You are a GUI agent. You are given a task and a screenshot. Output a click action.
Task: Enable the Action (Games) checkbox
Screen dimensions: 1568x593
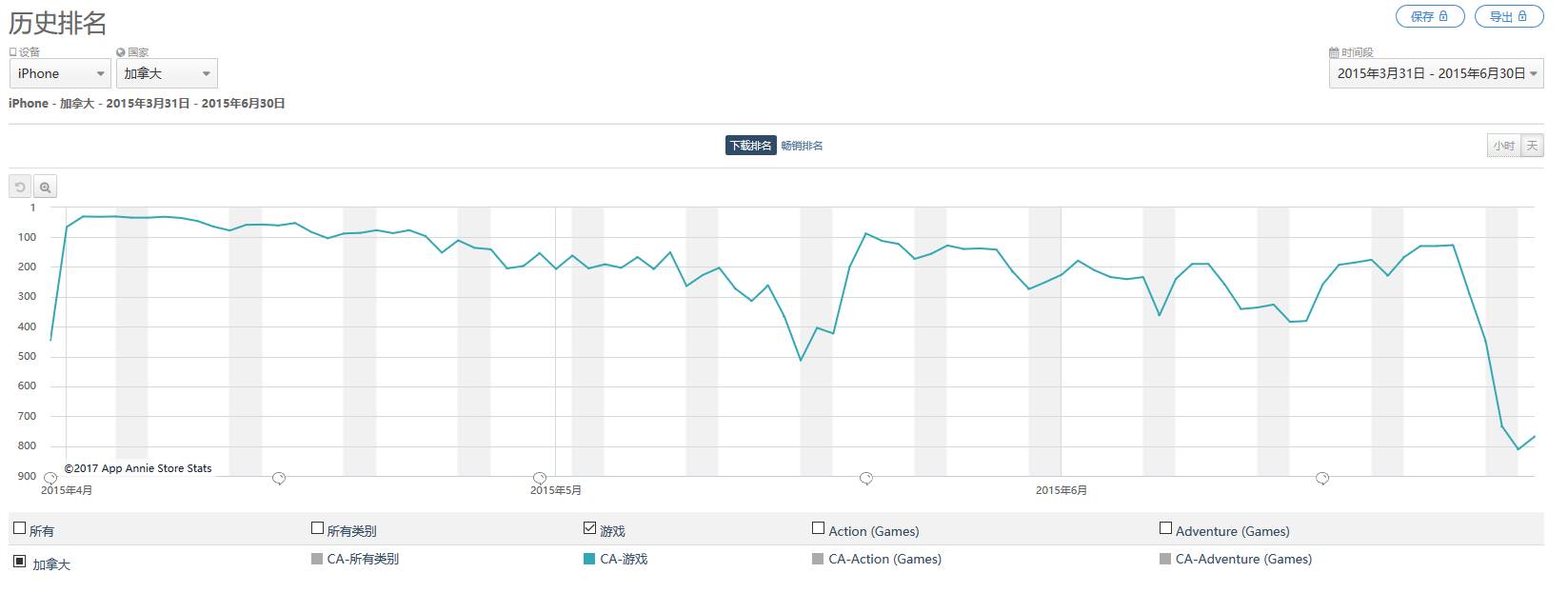click(x=818, y=528)
